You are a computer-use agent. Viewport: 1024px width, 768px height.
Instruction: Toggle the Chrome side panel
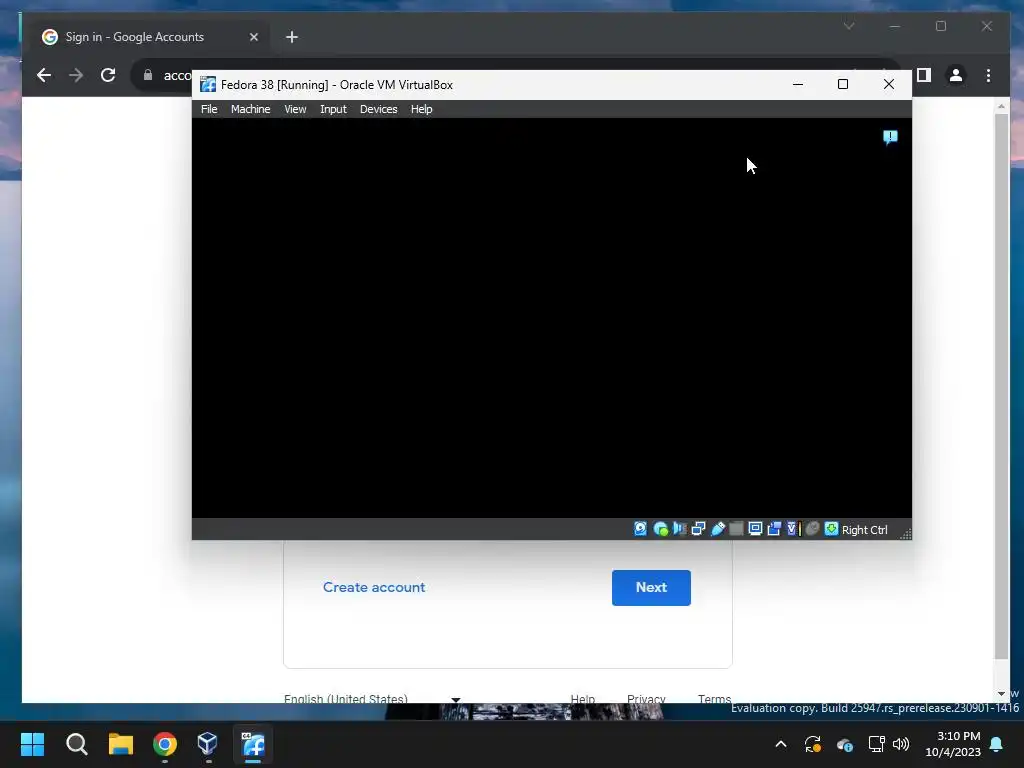click(923, 75)
